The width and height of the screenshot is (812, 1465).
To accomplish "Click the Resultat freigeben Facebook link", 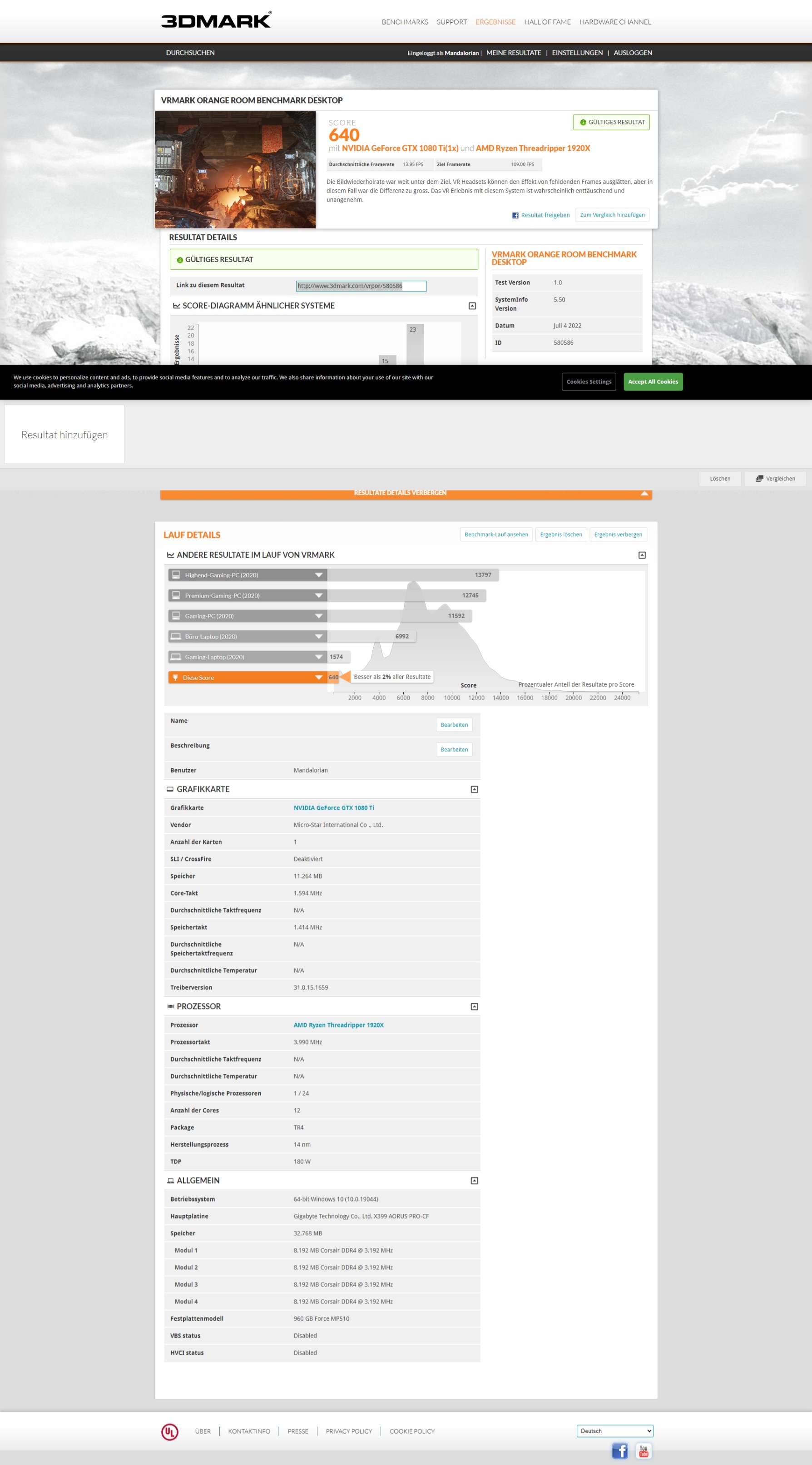I will coord(541,215).
